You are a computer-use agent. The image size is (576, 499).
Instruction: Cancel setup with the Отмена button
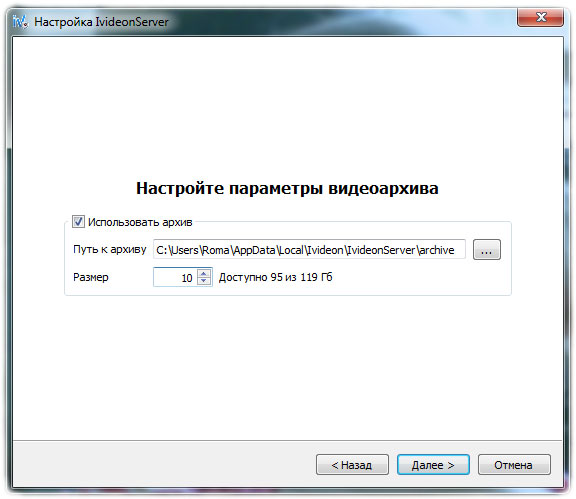coord(514,465)
